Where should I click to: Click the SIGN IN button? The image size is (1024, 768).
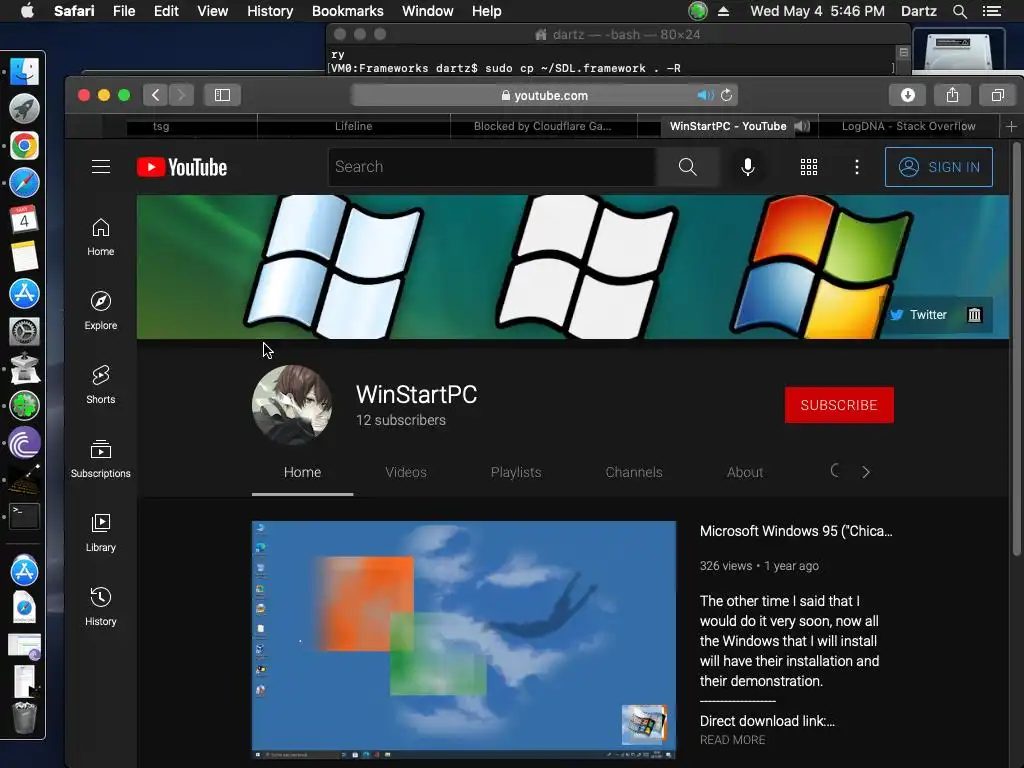coord(938,167)
